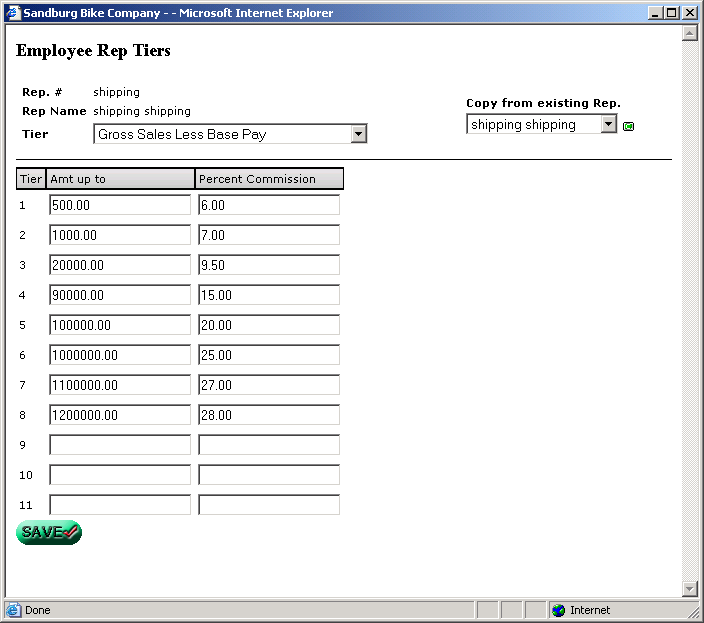Click the tier 1 Percent Commission field

tap(269, 205)
